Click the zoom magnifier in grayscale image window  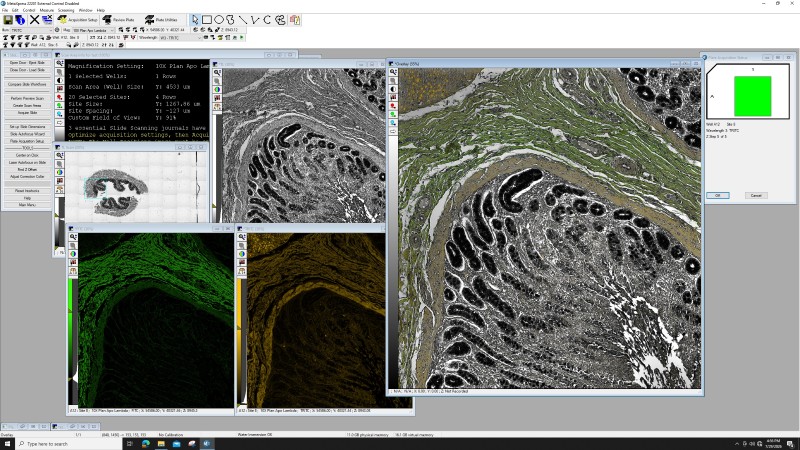pyautogui.click(x=217, y=73)
